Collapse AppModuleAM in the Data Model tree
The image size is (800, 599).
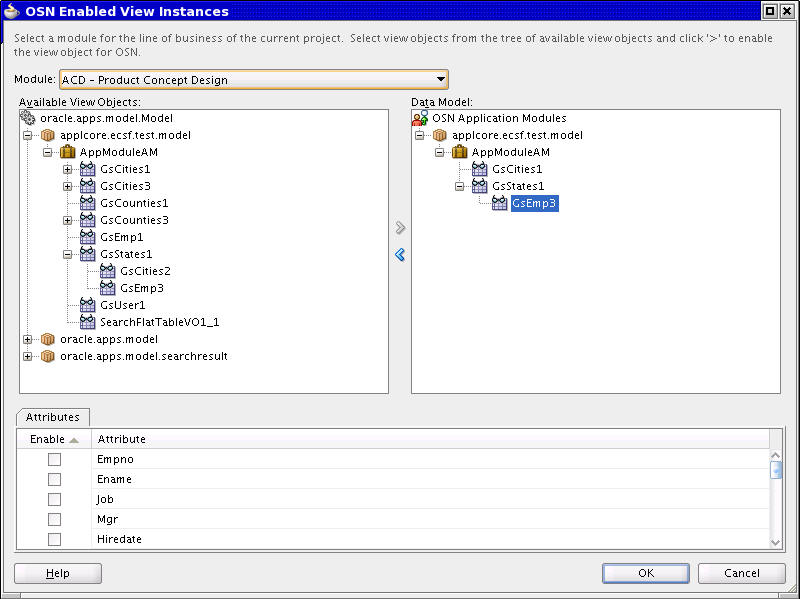point(439,152)
